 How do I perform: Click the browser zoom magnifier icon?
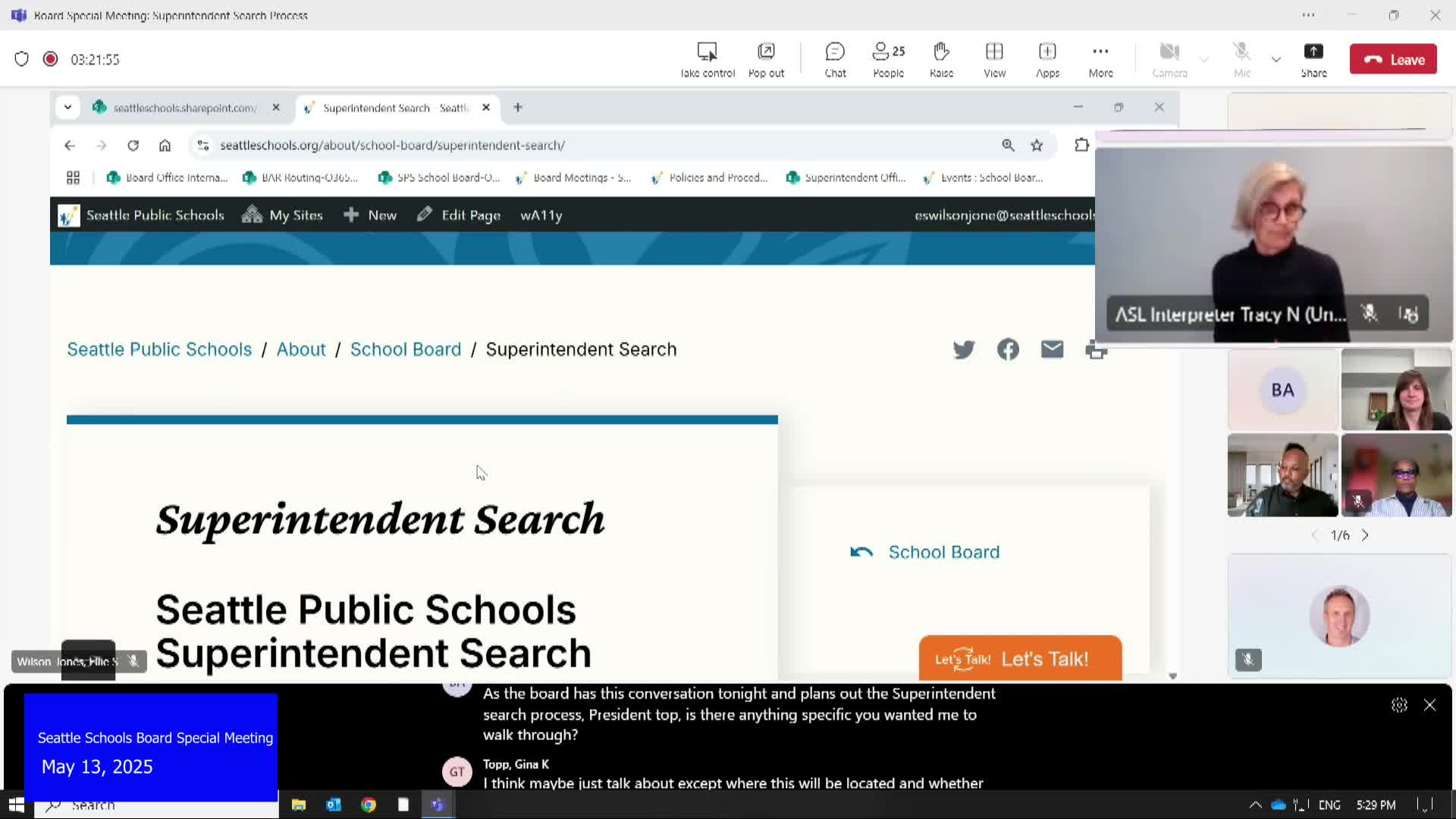(1008, 145)
